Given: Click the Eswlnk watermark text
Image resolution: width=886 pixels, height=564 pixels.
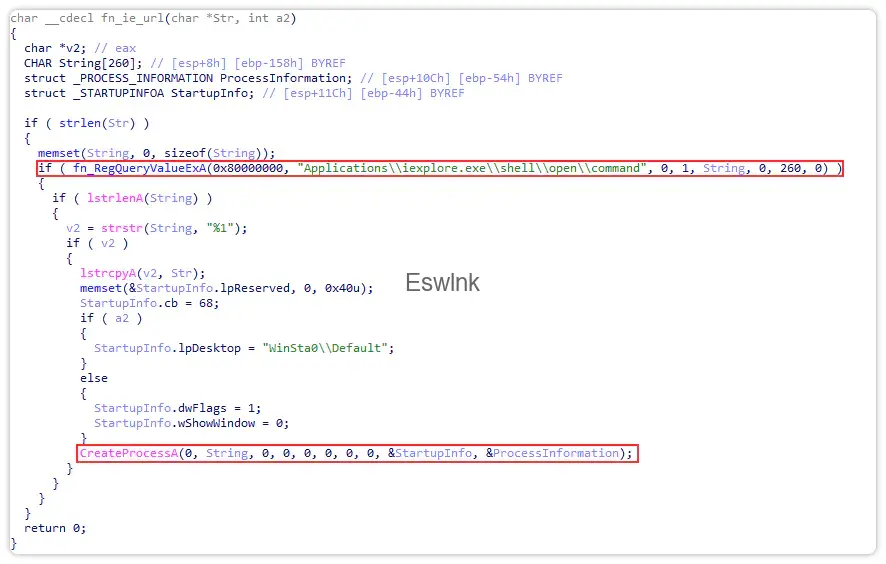Looking at the screenshot, I should point(442,283).
